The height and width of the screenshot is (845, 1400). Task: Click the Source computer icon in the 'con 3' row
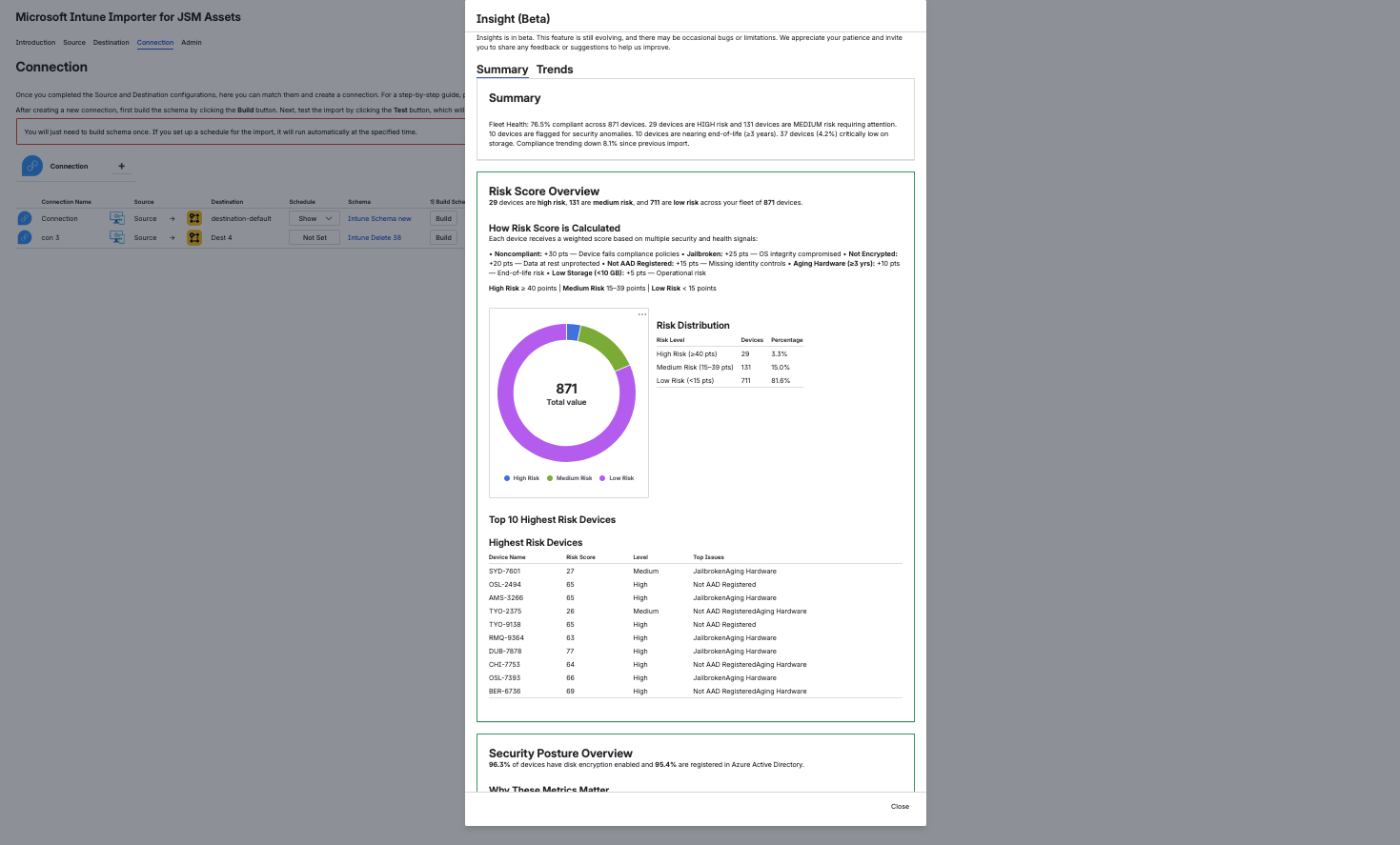117,237
